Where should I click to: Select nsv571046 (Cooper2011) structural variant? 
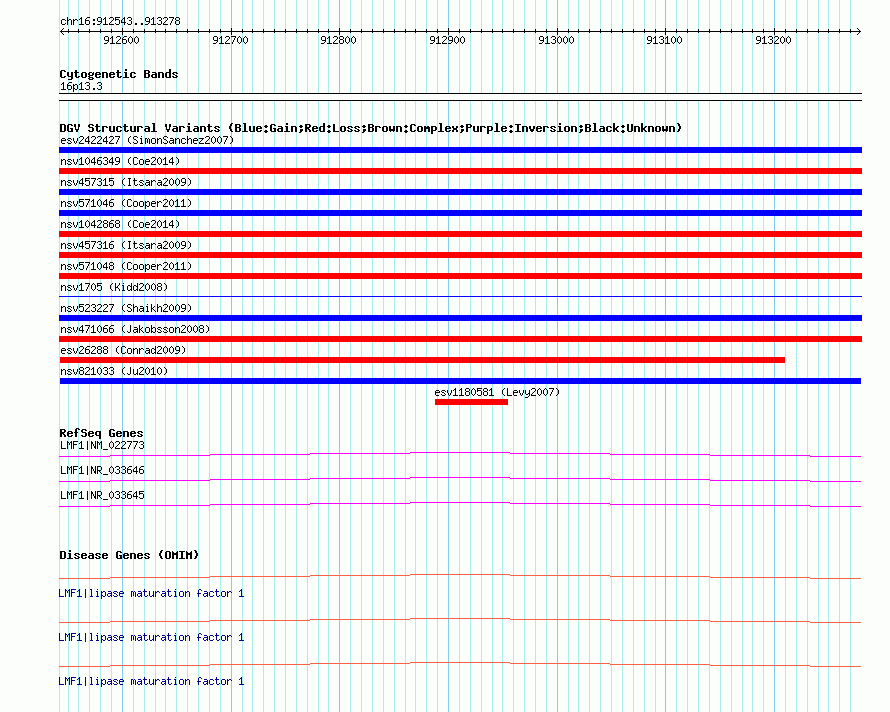126,204
